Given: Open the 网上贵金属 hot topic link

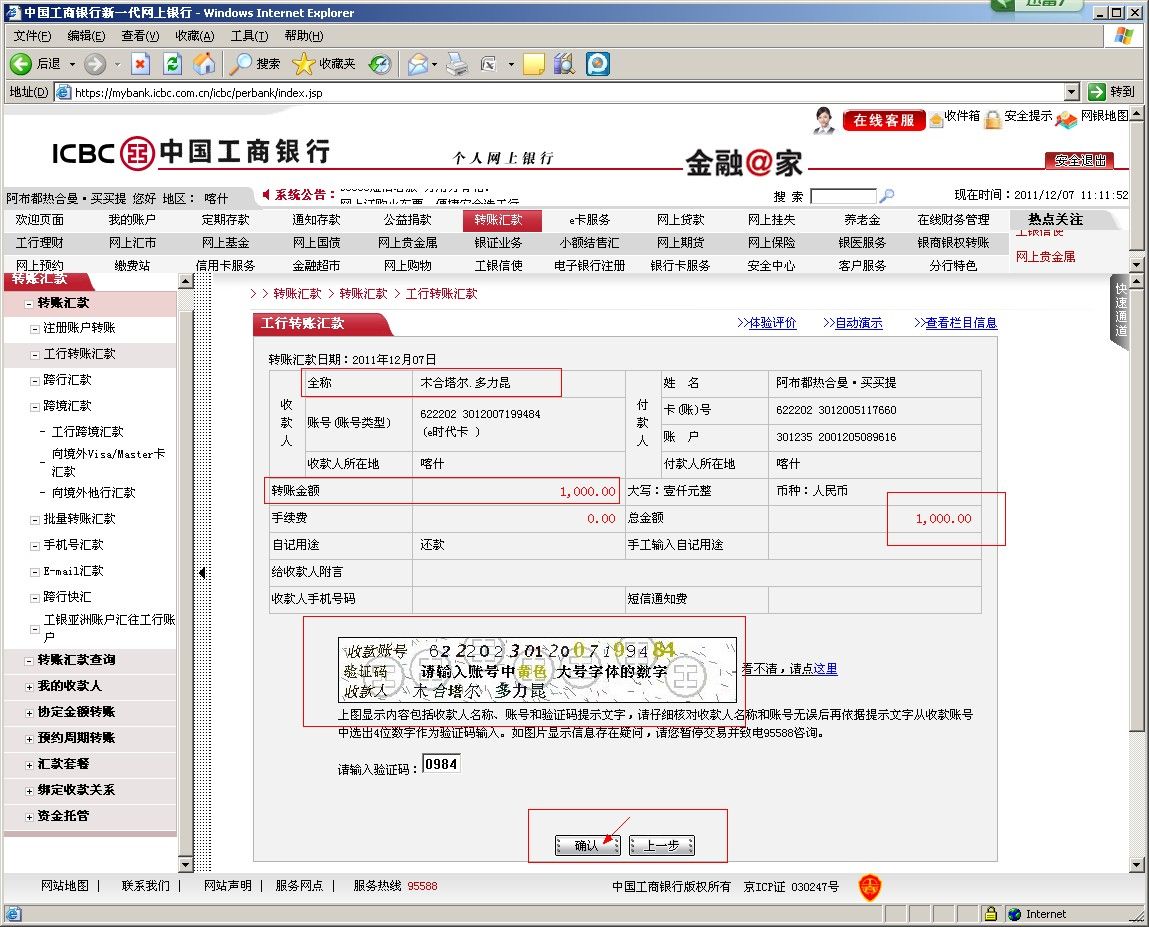Looking at the screenshot, I should point(1046,256).
